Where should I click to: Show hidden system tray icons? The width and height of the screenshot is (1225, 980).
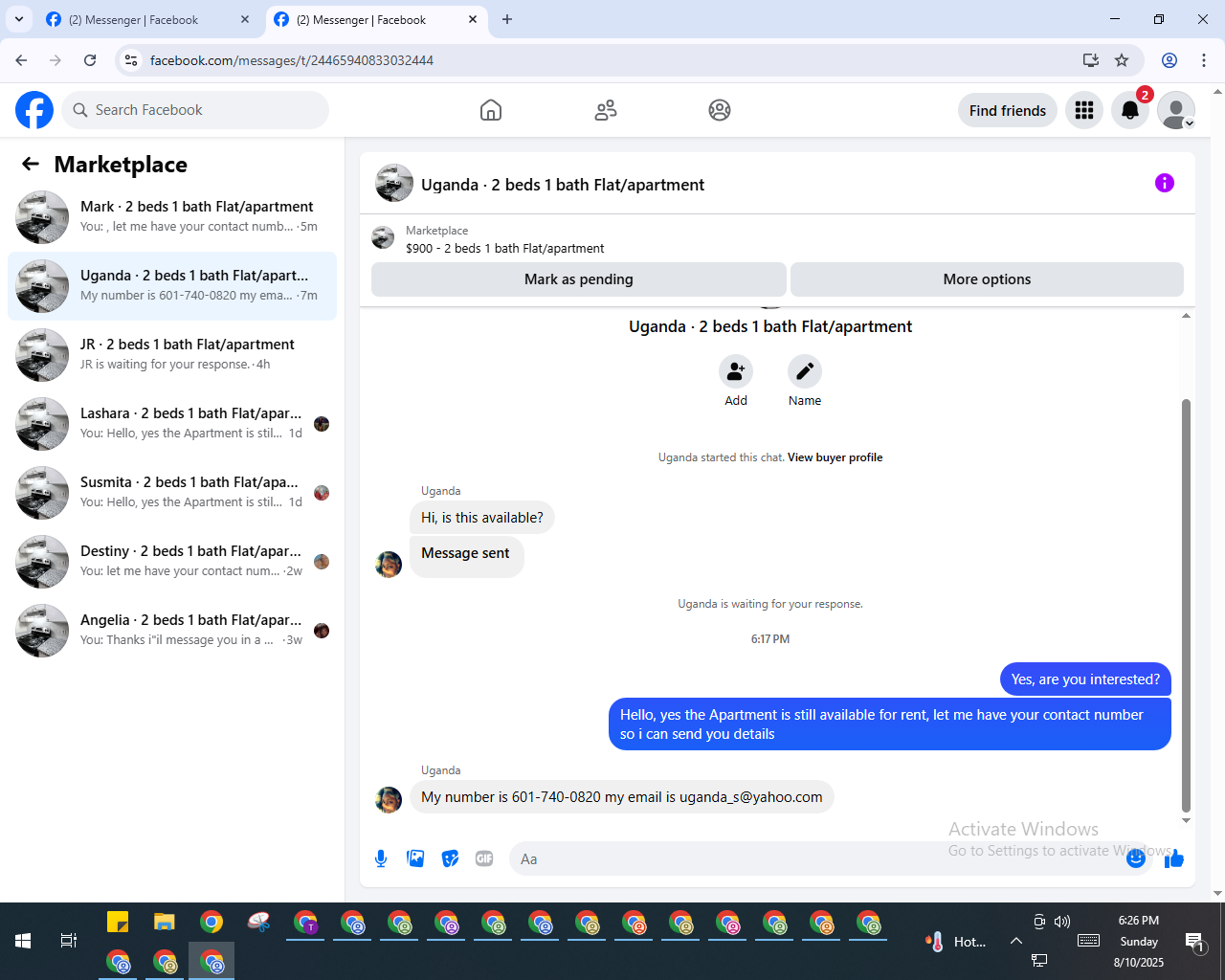pos(1016,941)
